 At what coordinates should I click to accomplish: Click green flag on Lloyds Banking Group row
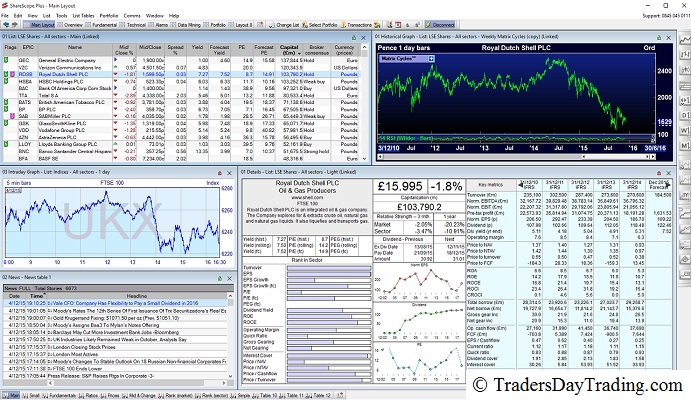6,144
